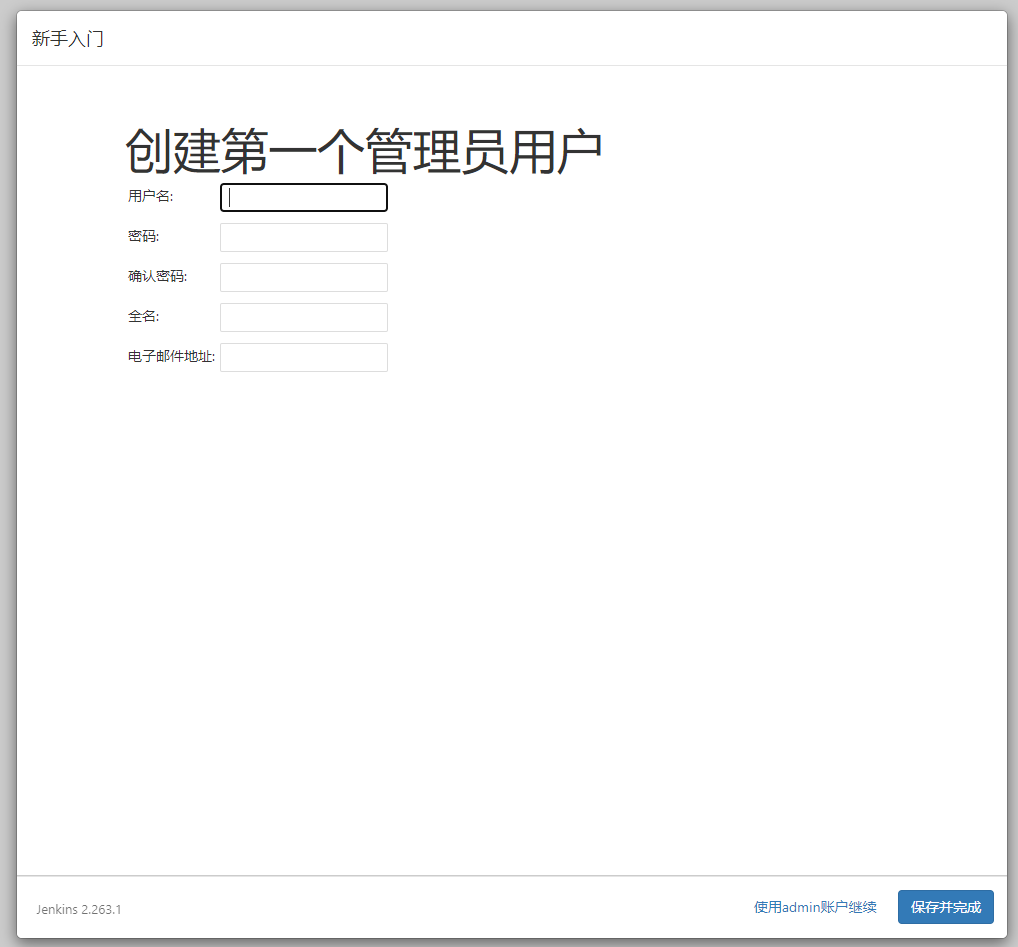Focus the 用户名 username input field
The width and height of the screenshot is (1018, 947).
coord(304,197)
